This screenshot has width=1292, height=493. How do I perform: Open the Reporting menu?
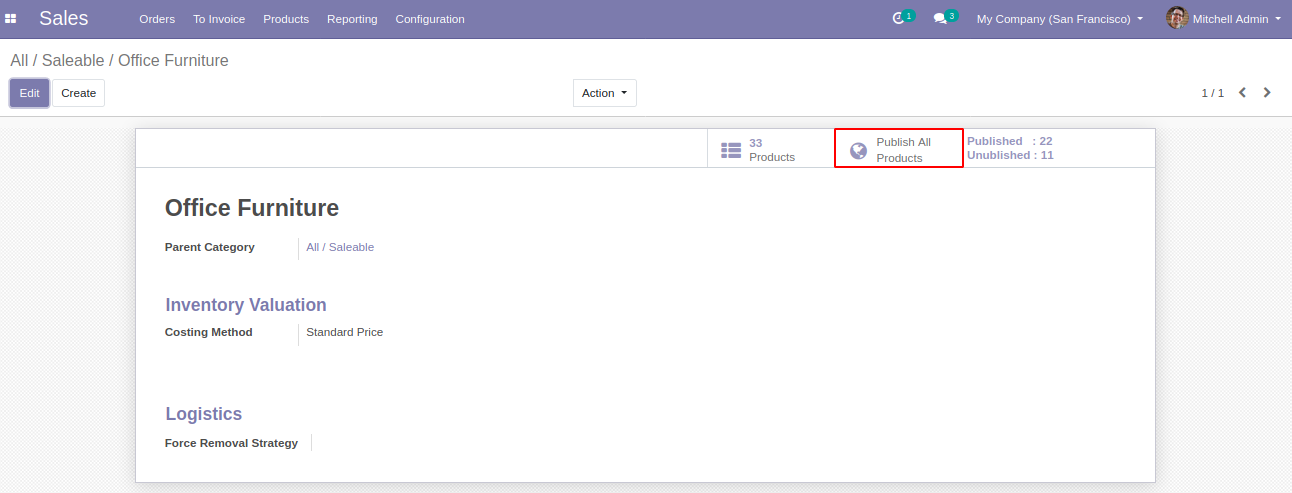click(x=352, y=19)
